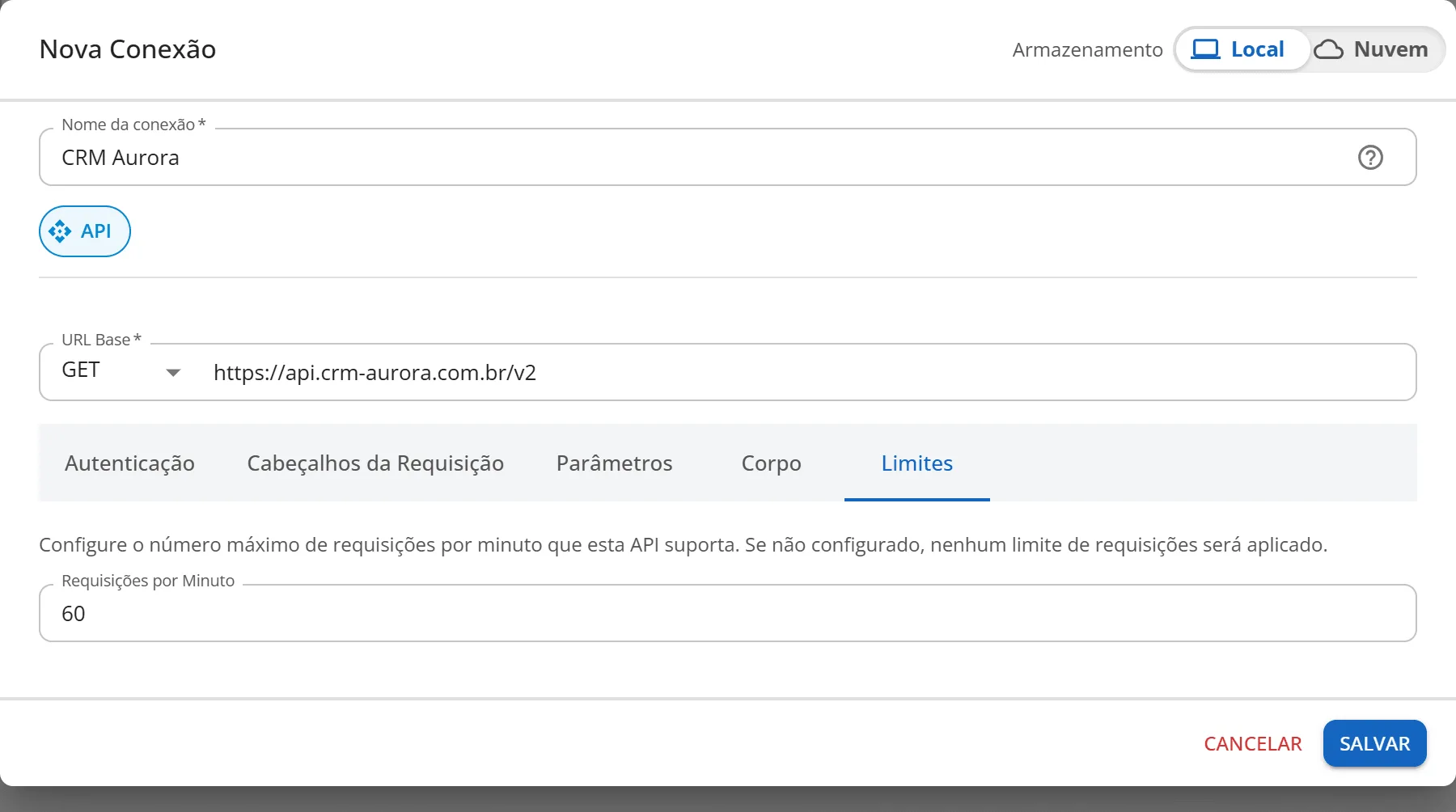Click the laptop icon in the Local option
The image size is (1456, 812).
1205,49
